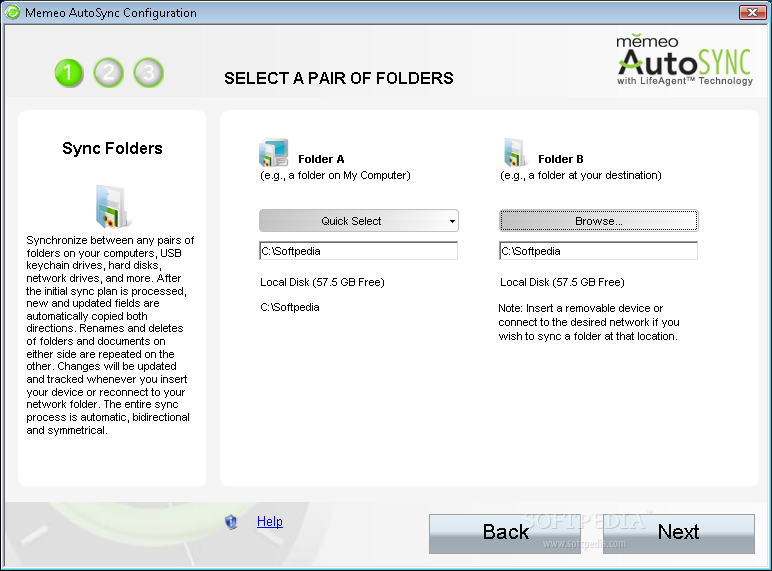
Task: Open the Help link
Action: 270,521
